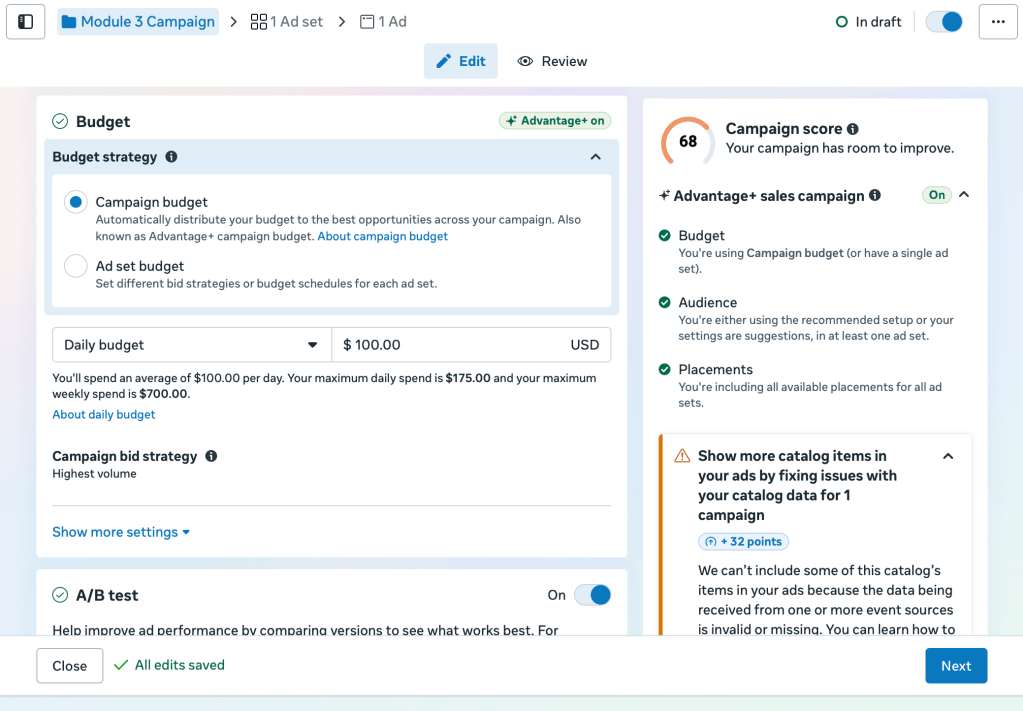1023x711 pixels.
Task: Collapse the Budget strategy section
Action: 595,157
